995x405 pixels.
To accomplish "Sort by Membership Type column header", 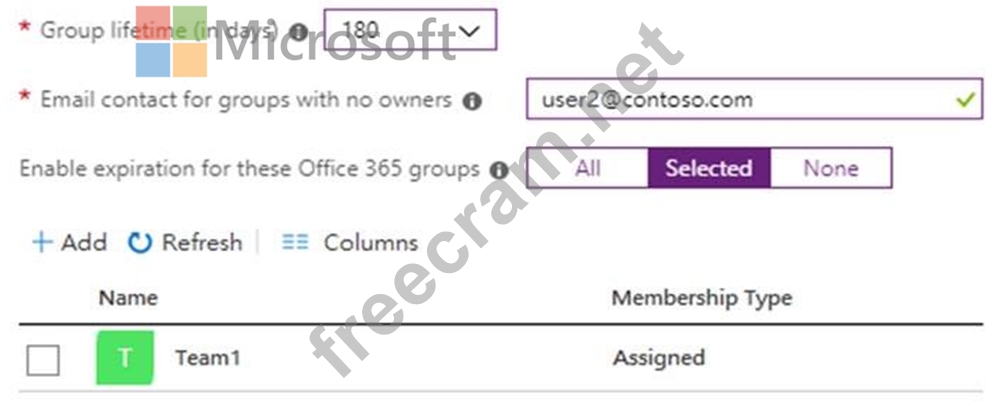I will tap(701, 297).
